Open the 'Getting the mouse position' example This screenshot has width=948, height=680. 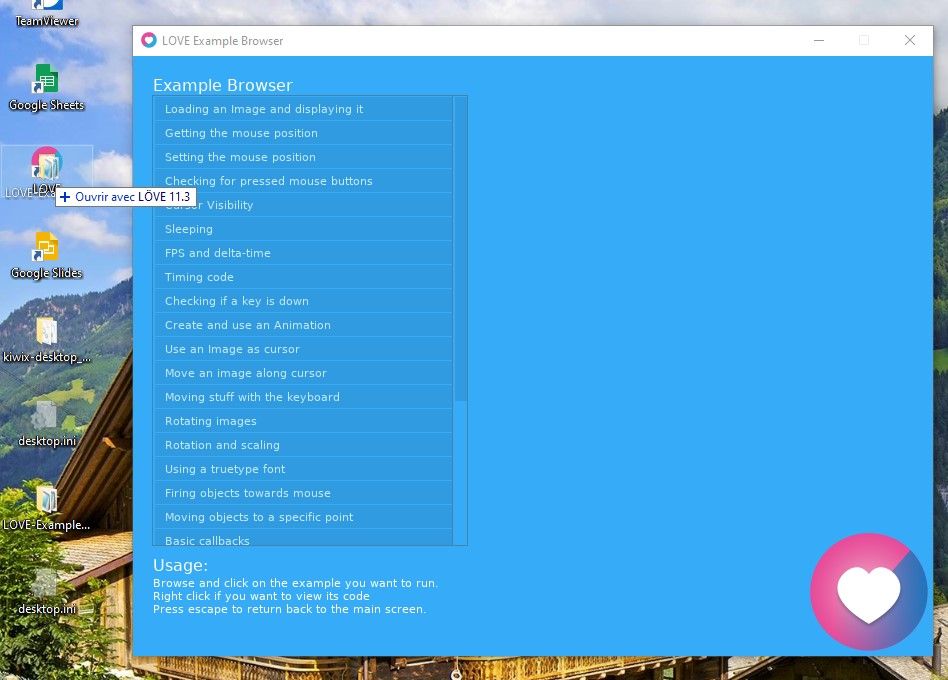click(x=304, y=133)
